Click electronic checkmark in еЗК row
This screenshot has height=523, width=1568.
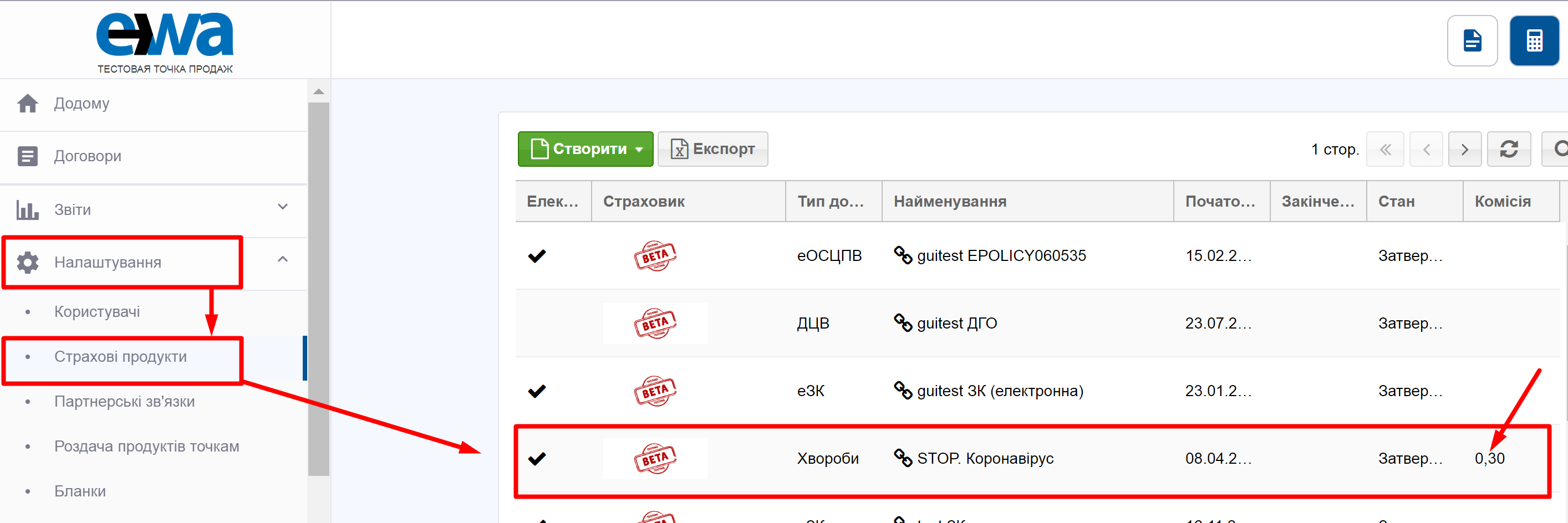[x=537, y=391]
